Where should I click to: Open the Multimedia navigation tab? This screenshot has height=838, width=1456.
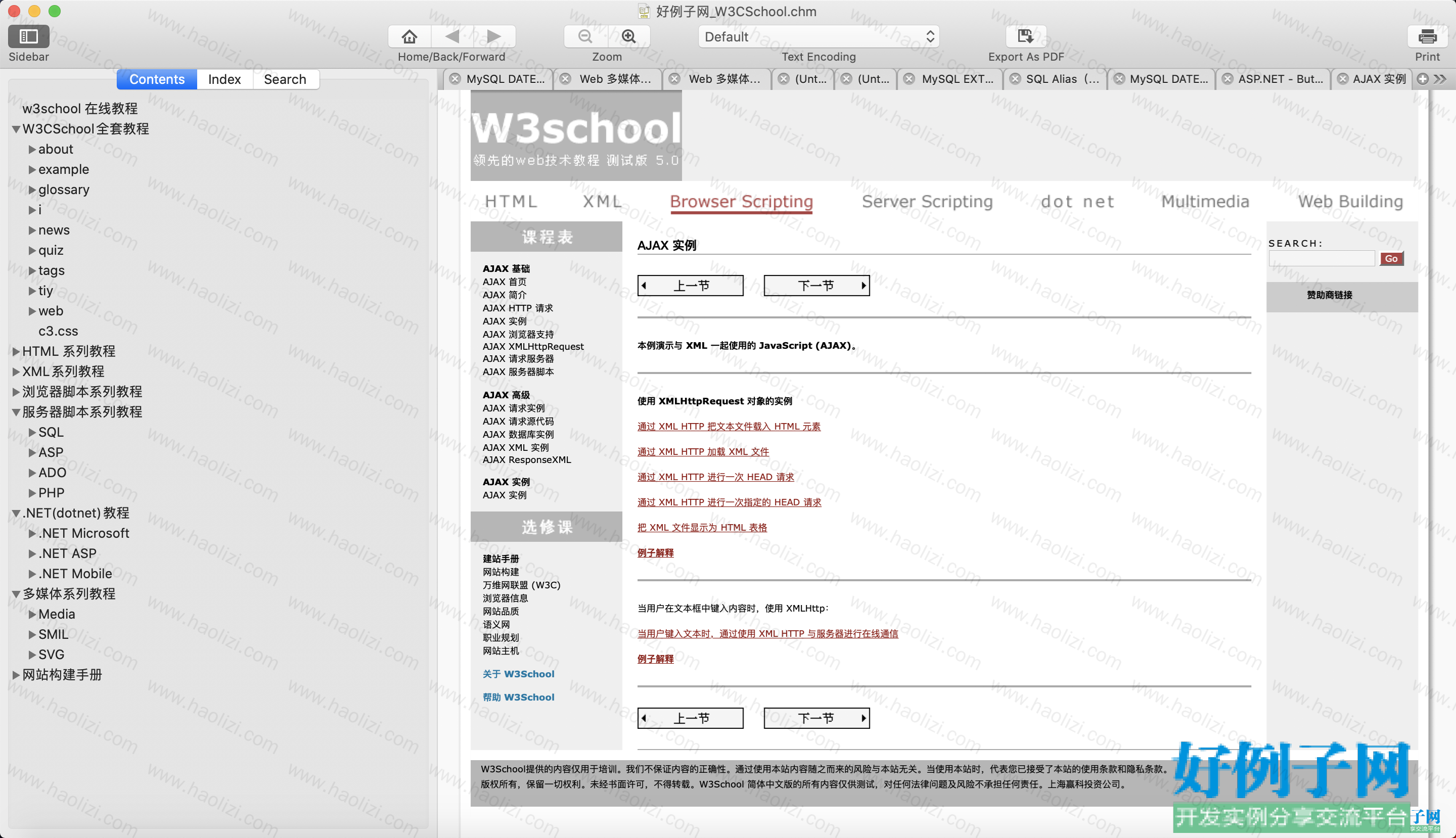click(x=1205, y=202)
